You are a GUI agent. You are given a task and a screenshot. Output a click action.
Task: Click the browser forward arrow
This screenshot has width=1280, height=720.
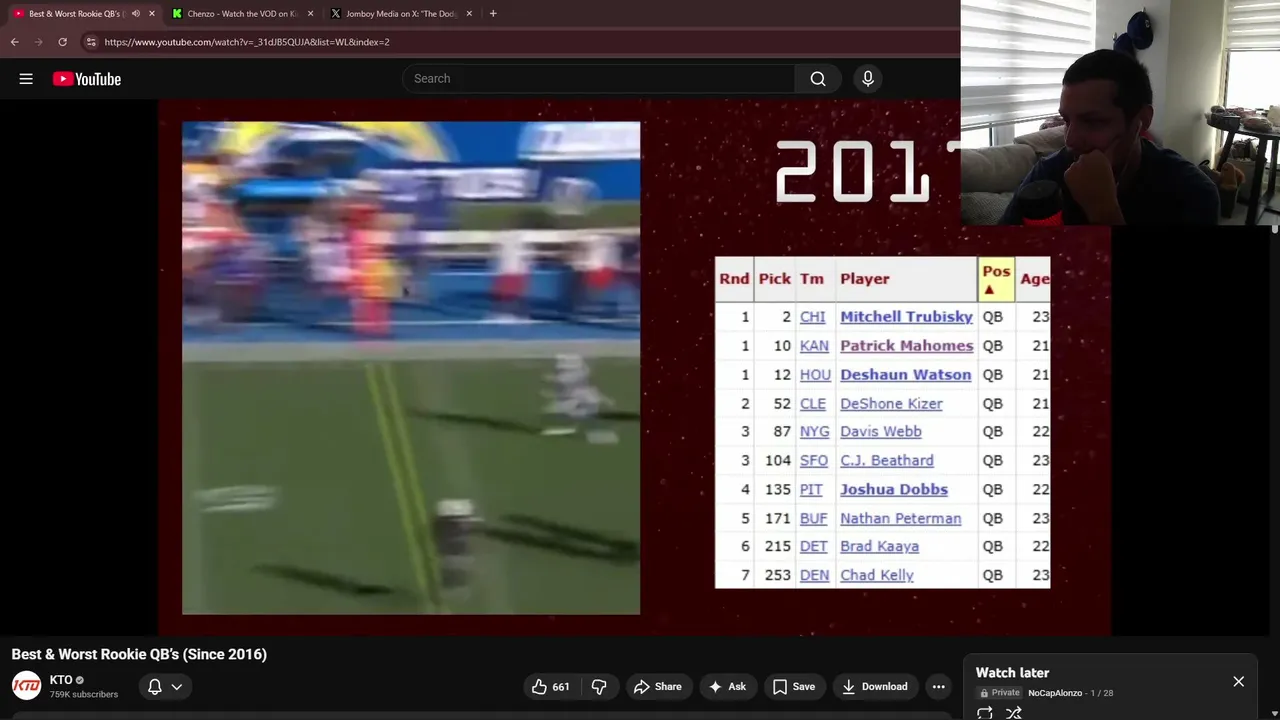pos(38,42)
